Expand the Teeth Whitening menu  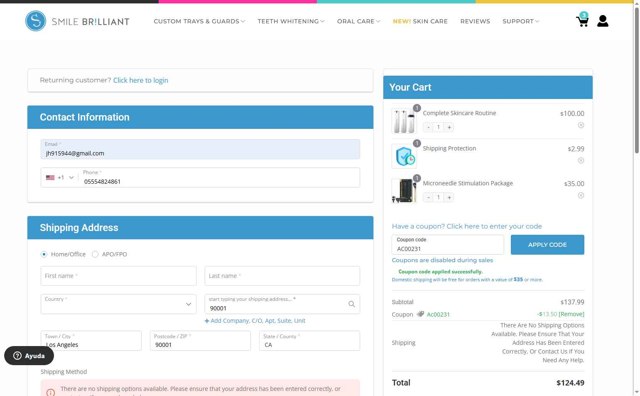pyautogui.click(x=291, y=21)
